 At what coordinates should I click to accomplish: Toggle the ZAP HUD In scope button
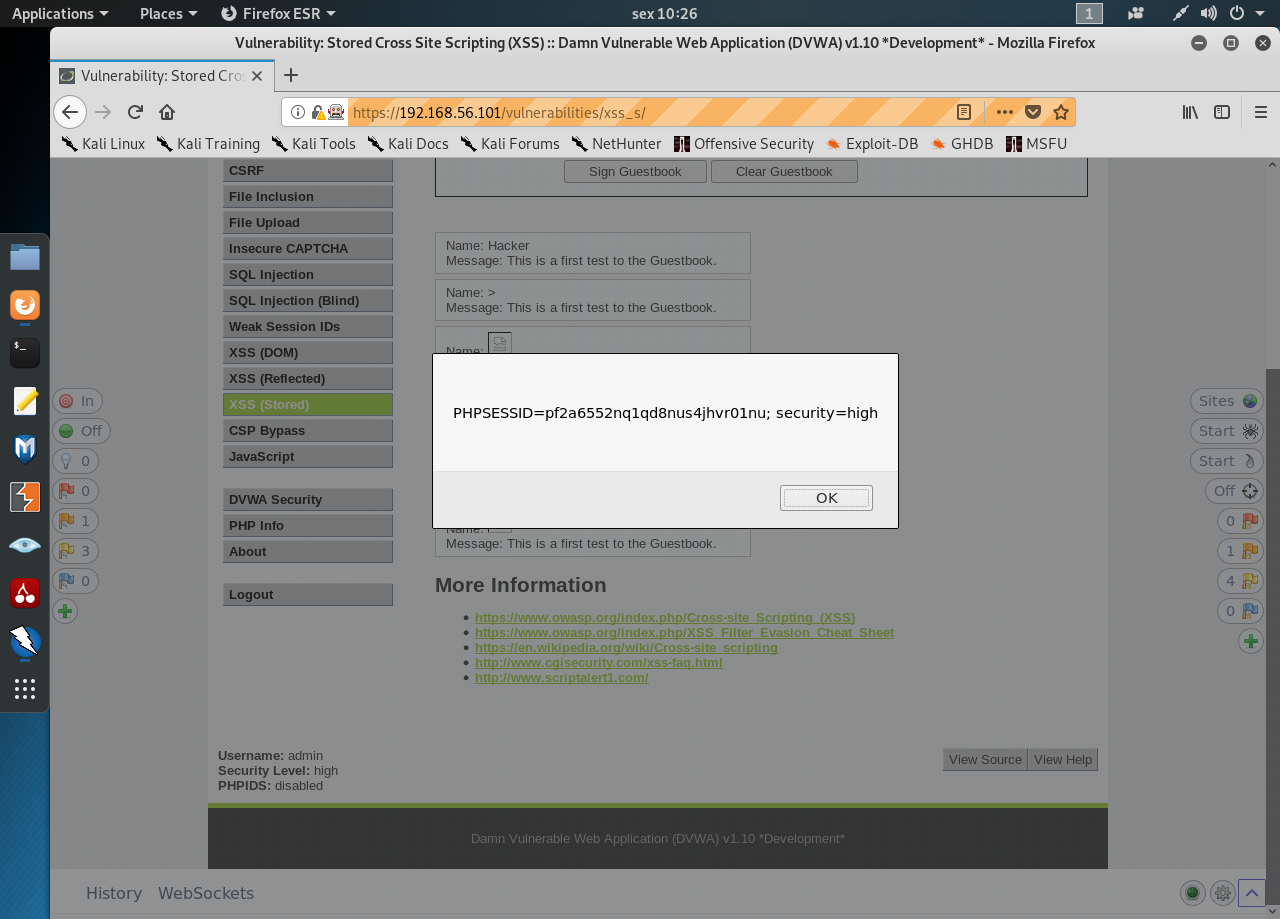point(76,401)
